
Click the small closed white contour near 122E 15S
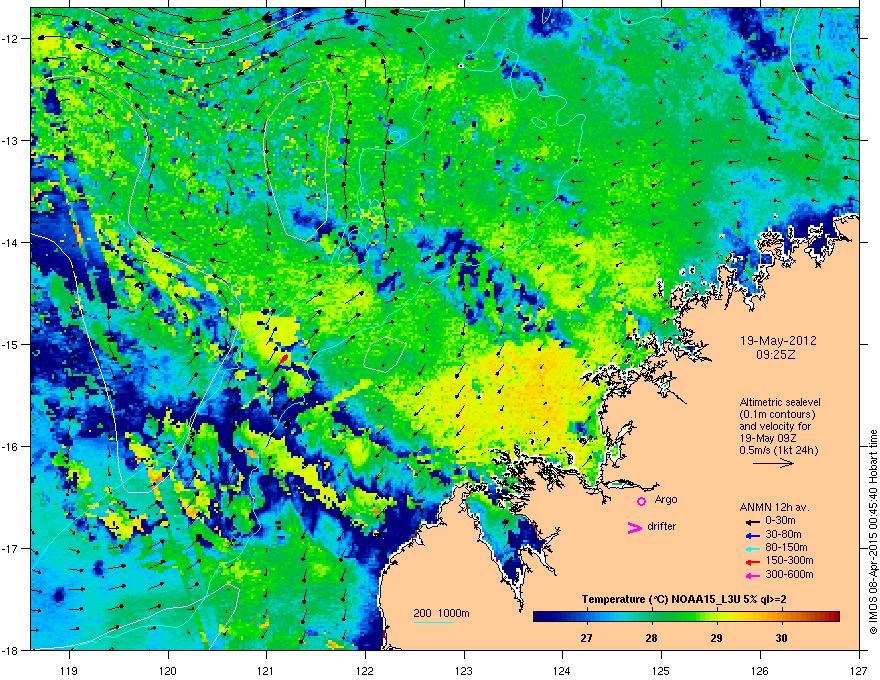(x=384, y=353)
